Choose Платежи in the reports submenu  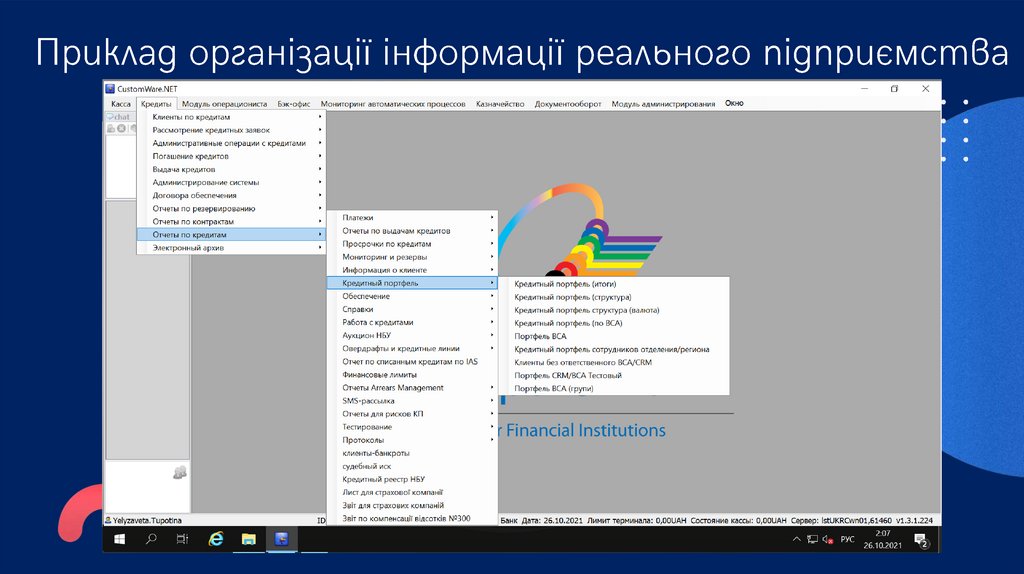[x=412, y=217]
